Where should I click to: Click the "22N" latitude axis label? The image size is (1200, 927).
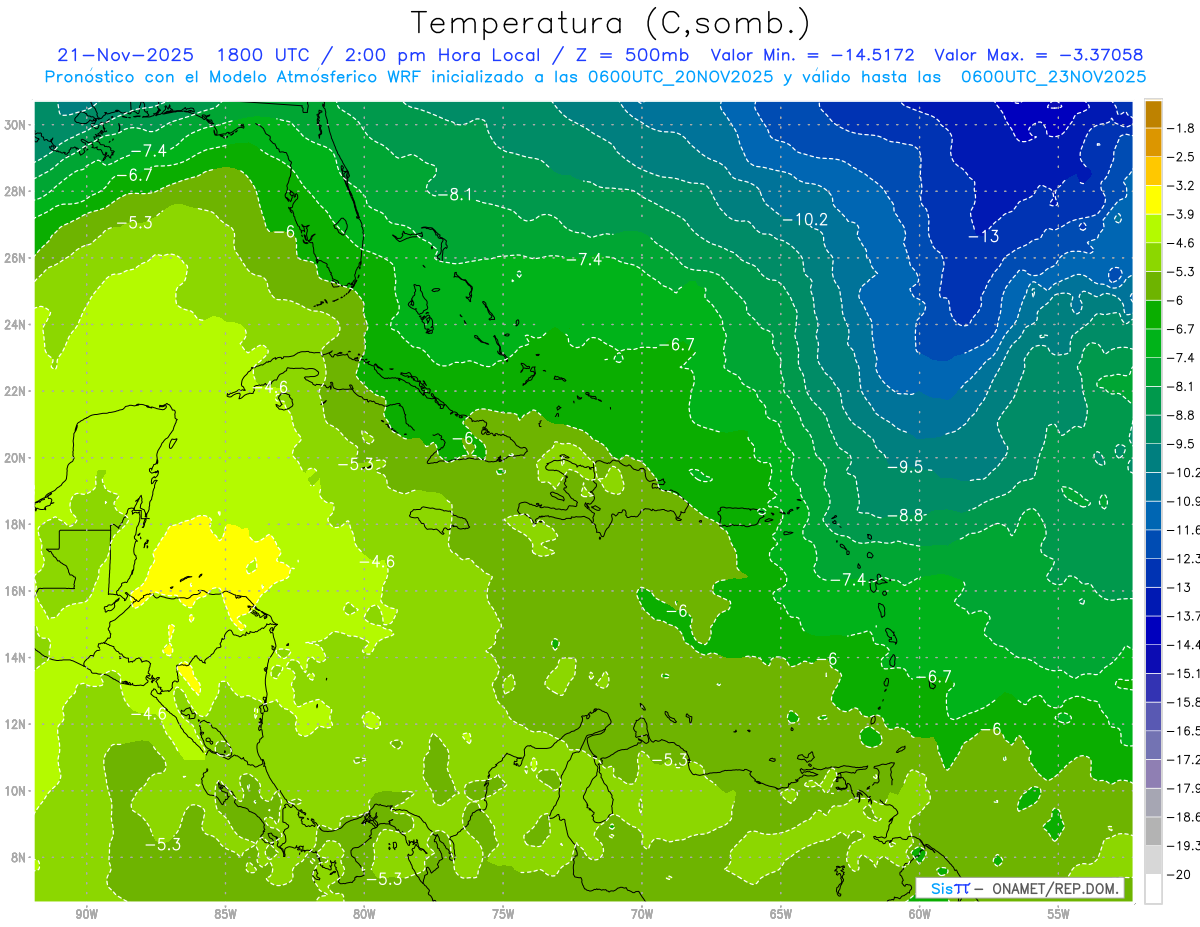[17, 390]
